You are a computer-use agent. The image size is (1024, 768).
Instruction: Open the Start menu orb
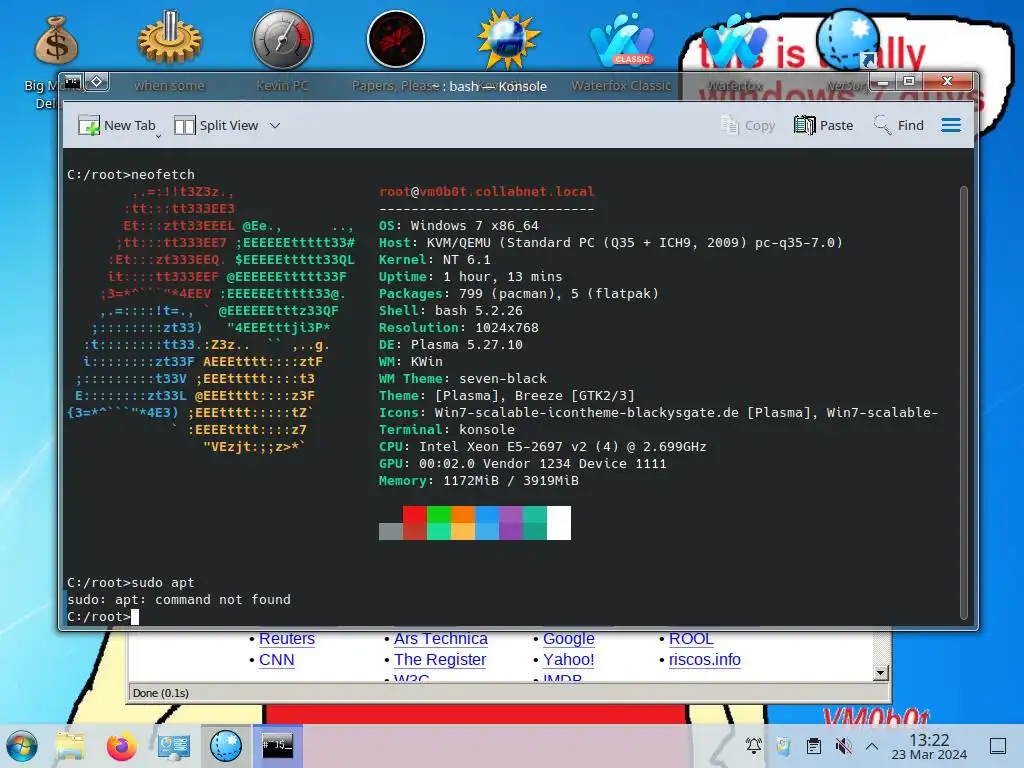coord(22,746)
